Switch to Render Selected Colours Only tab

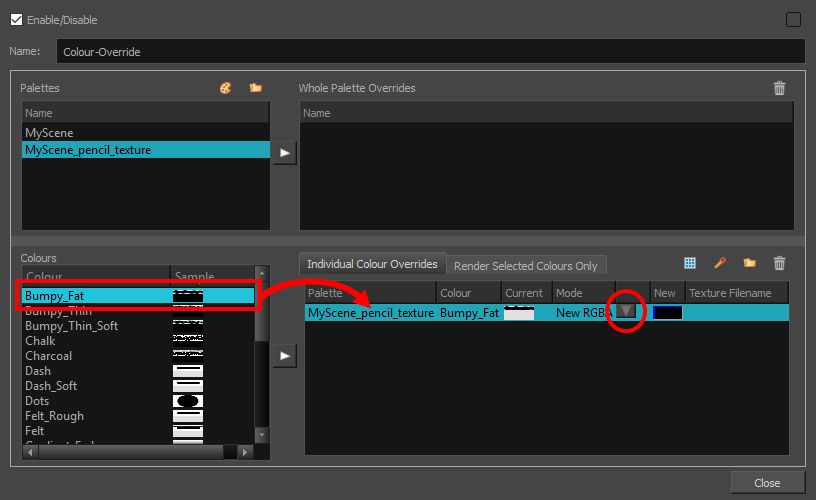[x=525, y=265]
